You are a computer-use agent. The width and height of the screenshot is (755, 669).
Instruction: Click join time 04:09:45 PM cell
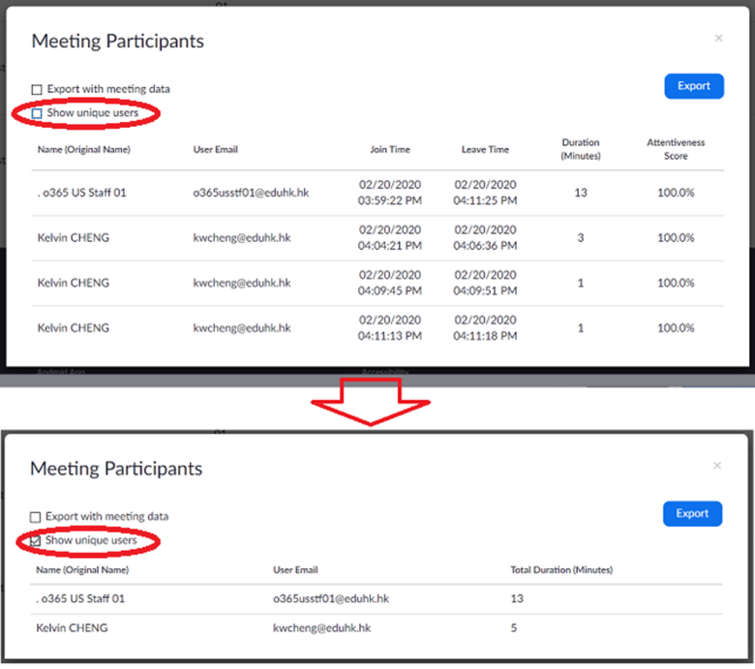pyautogui.click(x=390, y=283)
